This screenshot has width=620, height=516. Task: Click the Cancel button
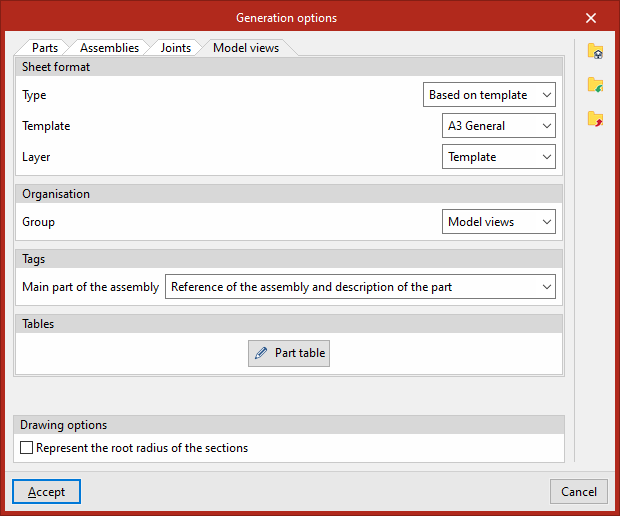578,491
